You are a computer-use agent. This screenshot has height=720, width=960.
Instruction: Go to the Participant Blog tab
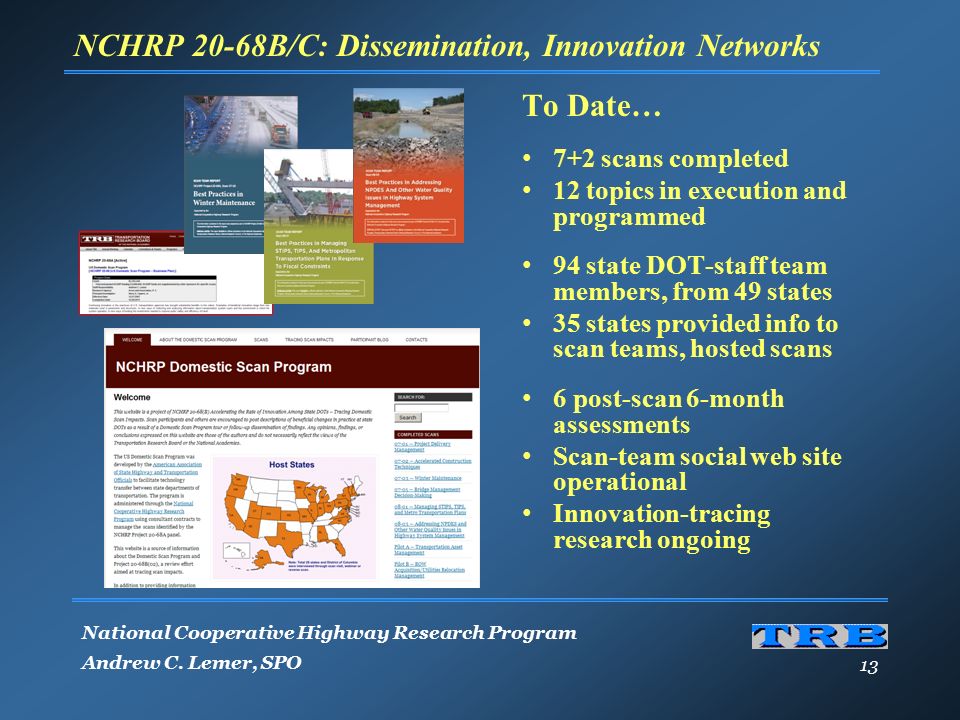[369, 339]
